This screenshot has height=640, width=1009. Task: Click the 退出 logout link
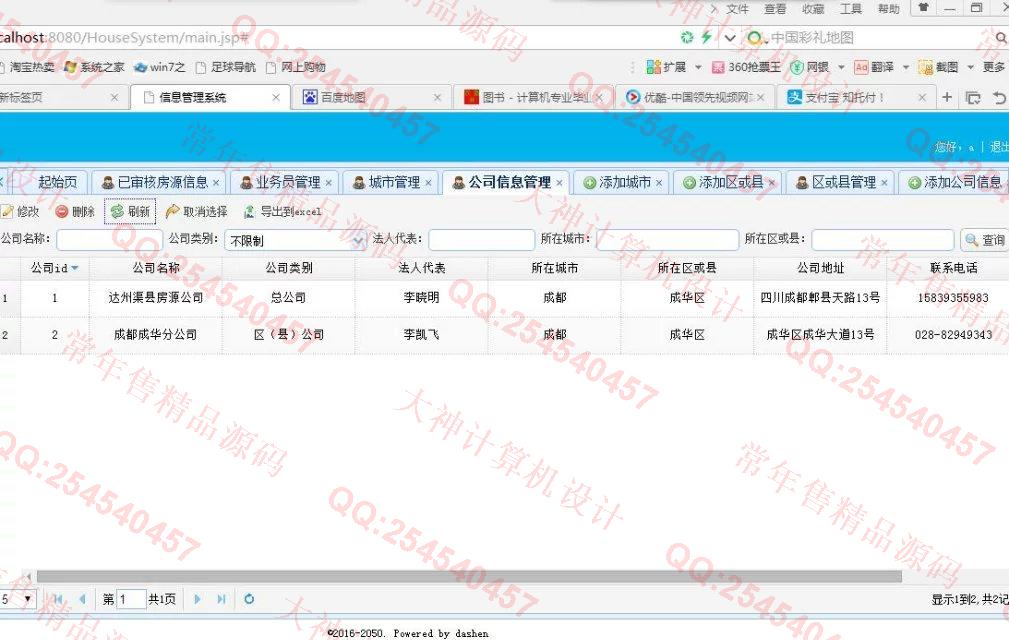click(998, 147)
